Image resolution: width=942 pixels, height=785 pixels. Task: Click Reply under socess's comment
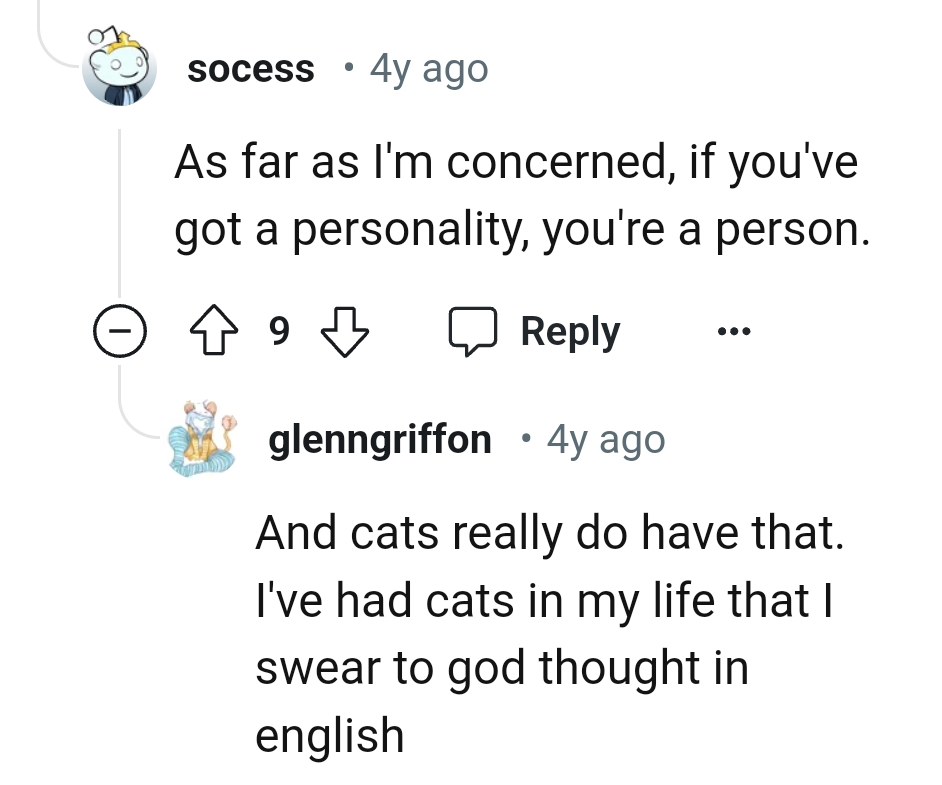coord(569,330)
